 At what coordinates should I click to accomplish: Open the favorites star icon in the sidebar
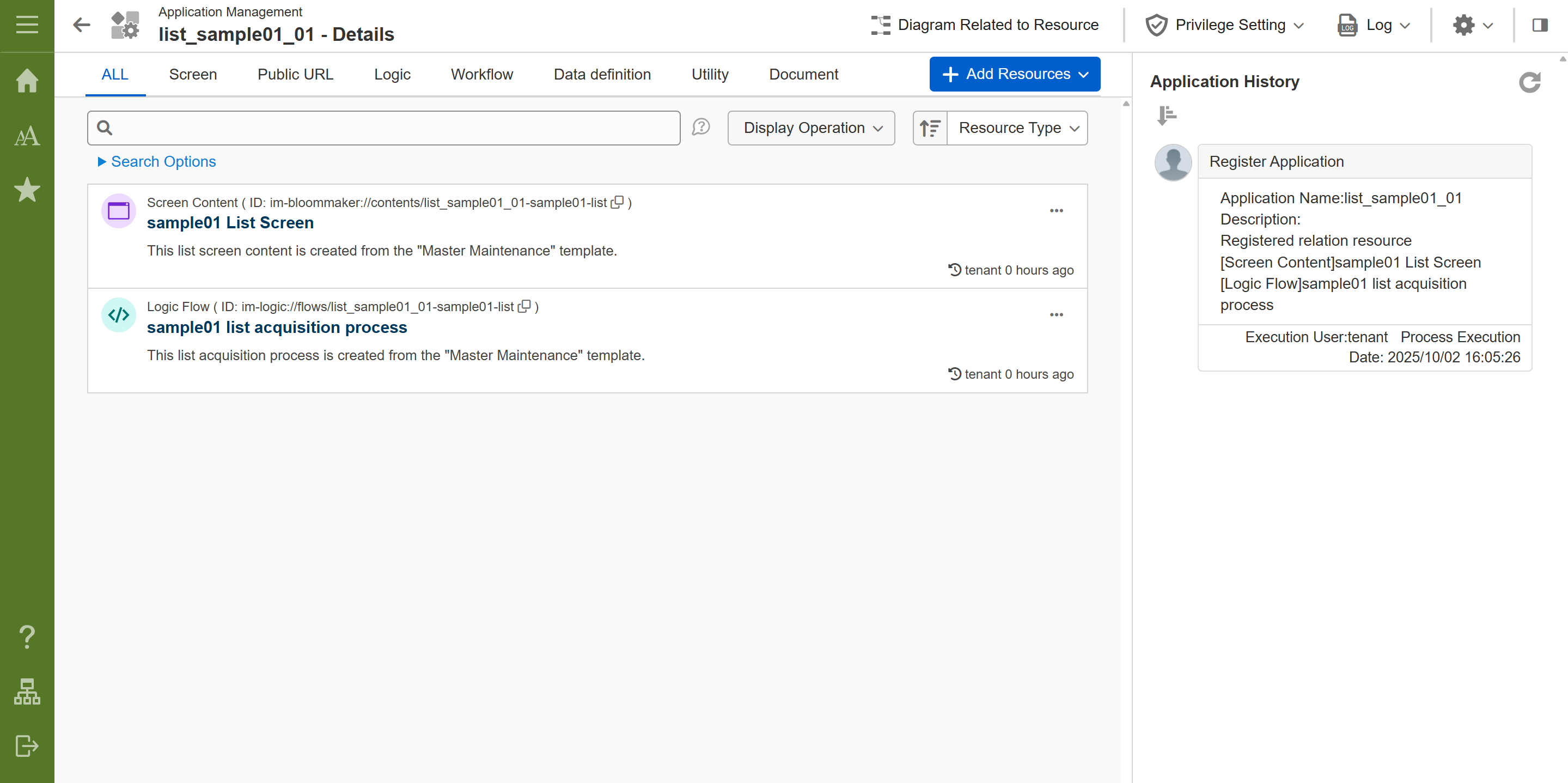click(27, 190)
